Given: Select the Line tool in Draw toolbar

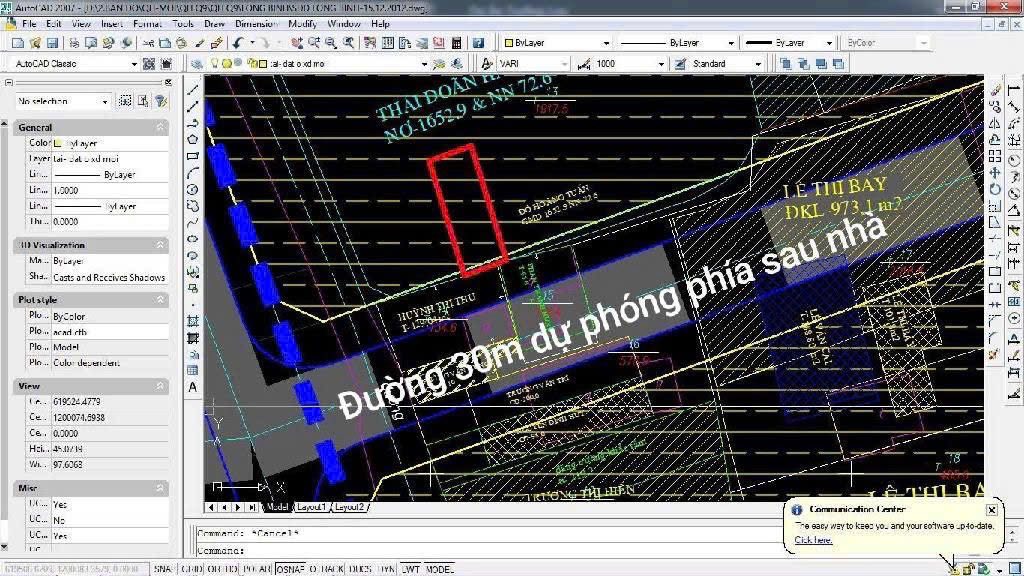Looking at the screenshot, I should [192, 91].
